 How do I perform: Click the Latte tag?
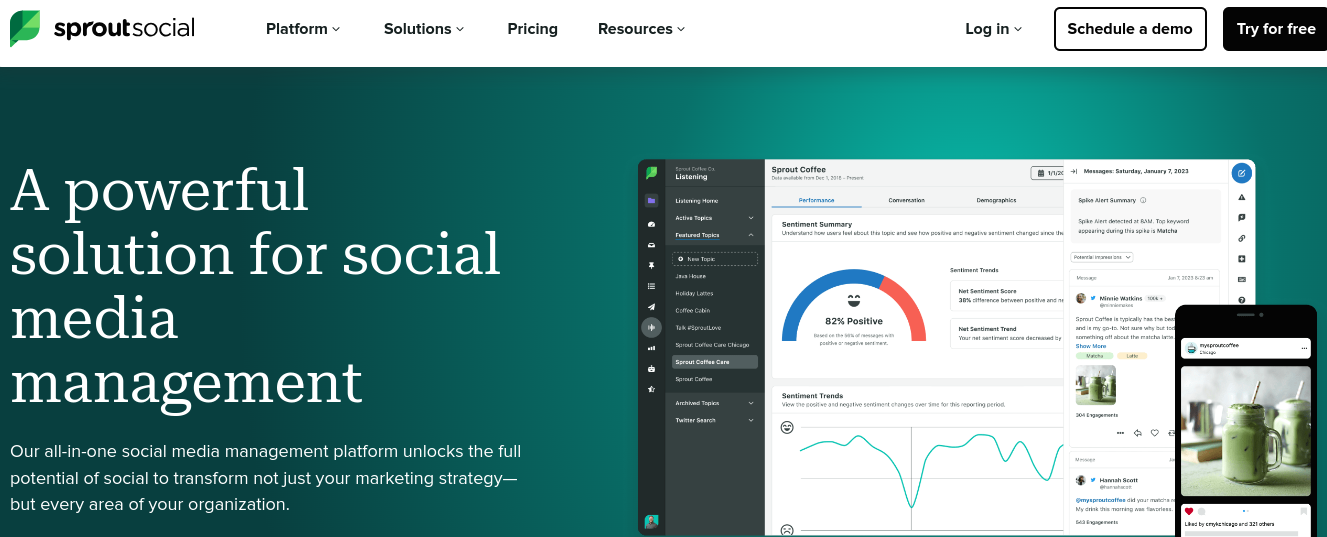(1133, 355)
